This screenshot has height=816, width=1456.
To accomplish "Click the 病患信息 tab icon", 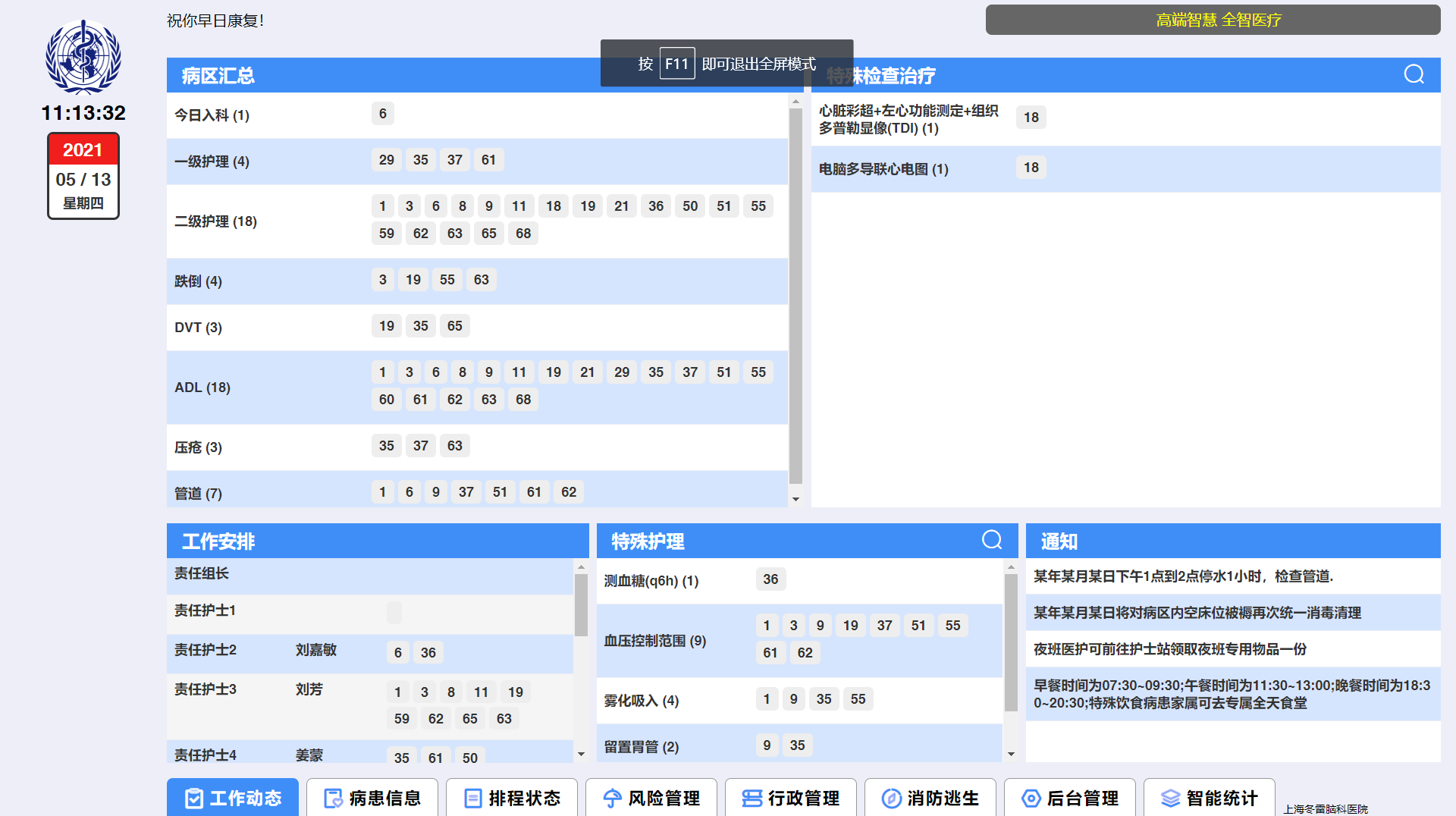I will [x=334, y=799].
